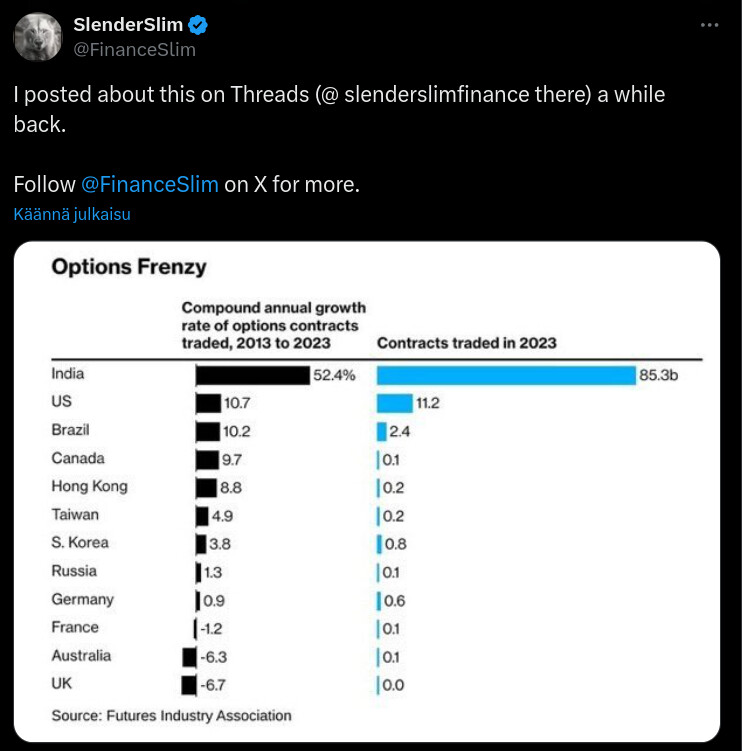
Task: Click Australia's negative -6.3 bar
Action: [x=189, y=657]
